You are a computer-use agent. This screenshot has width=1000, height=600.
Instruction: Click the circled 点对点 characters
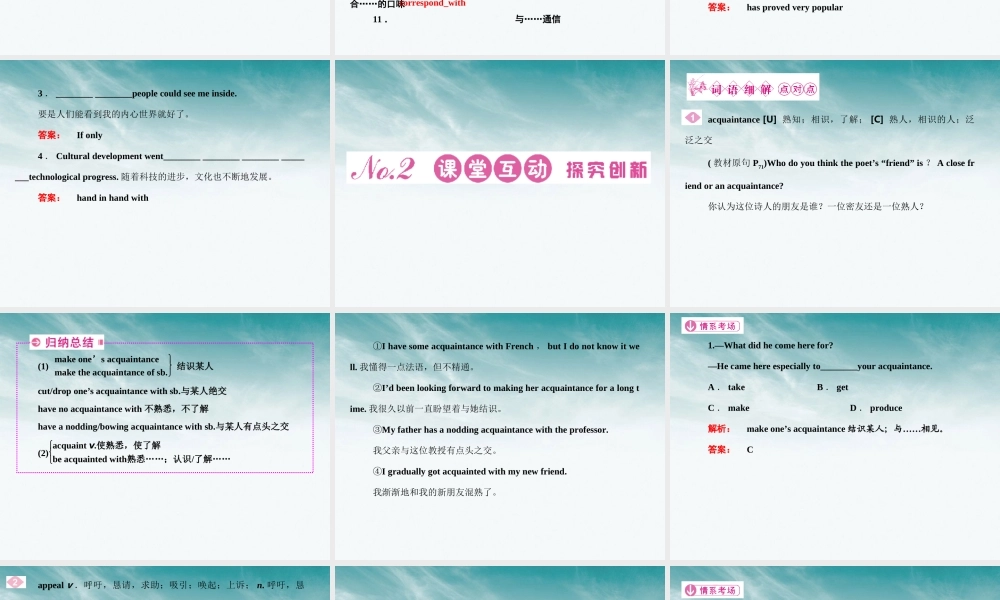tap(797, 89)
